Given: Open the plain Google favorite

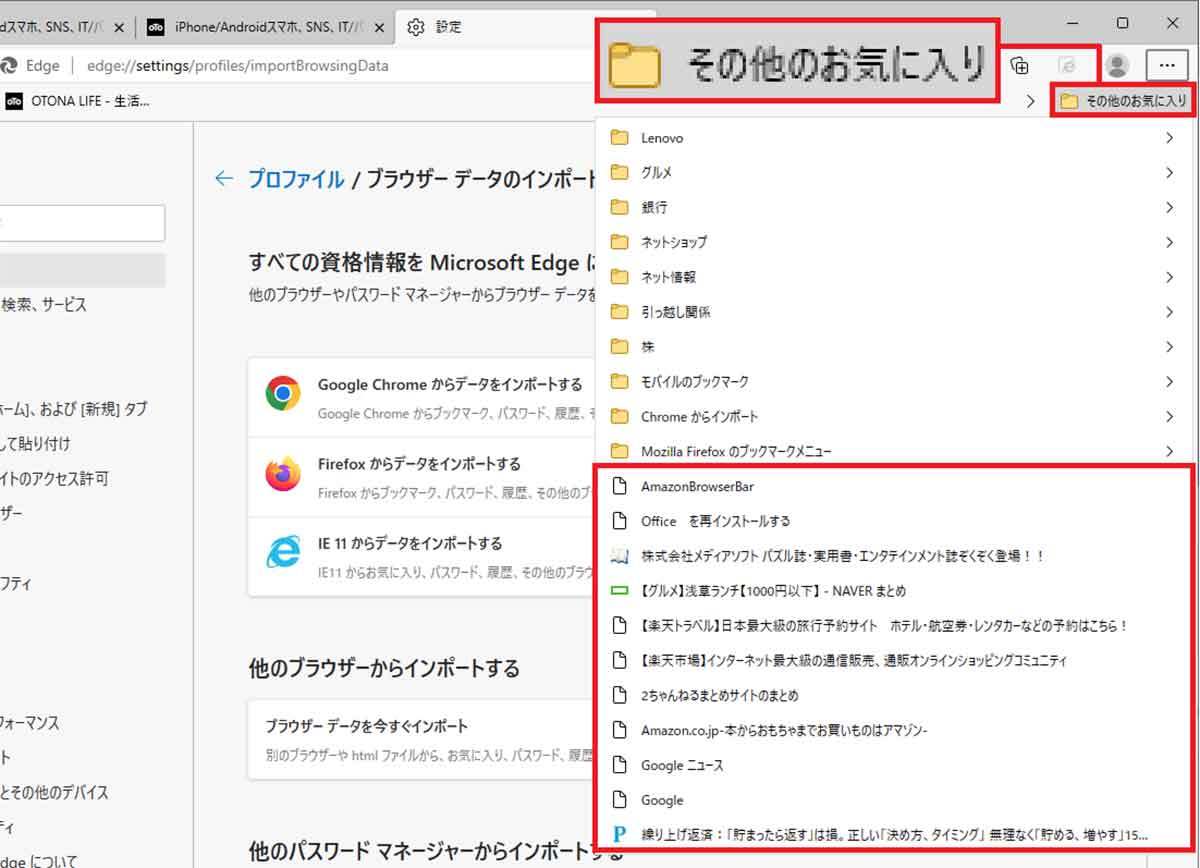Looking at the screenshot, I should coord(895,800).
